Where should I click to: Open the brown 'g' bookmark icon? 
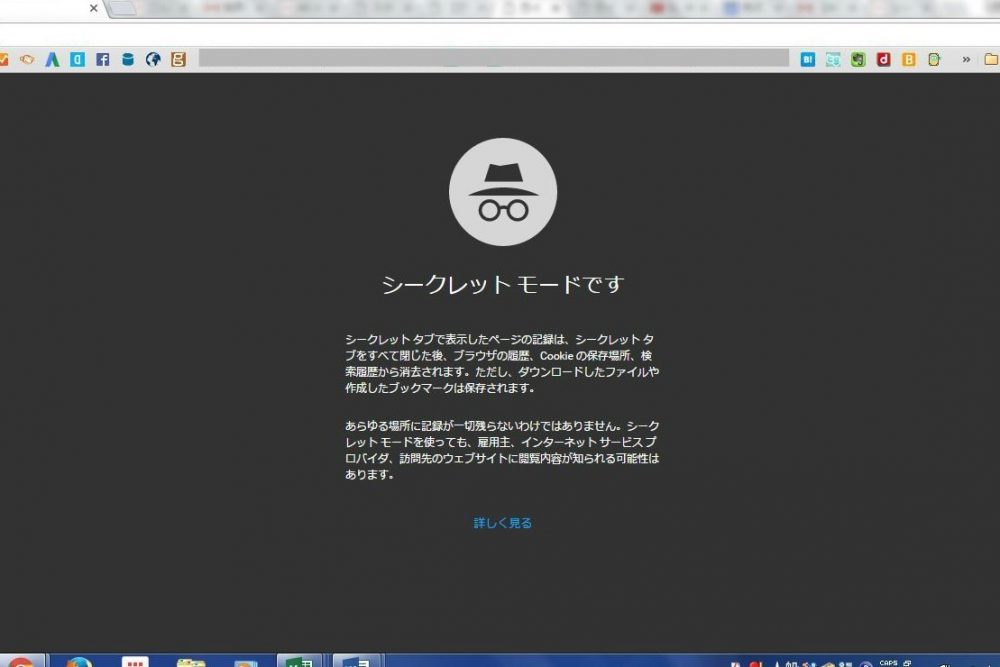178,59
